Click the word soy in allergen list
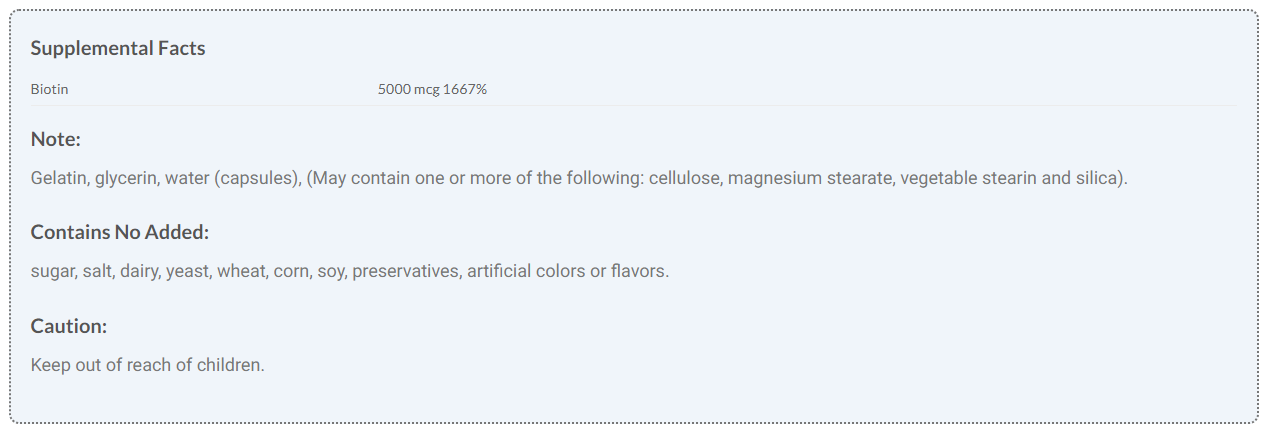 point(330,271)
